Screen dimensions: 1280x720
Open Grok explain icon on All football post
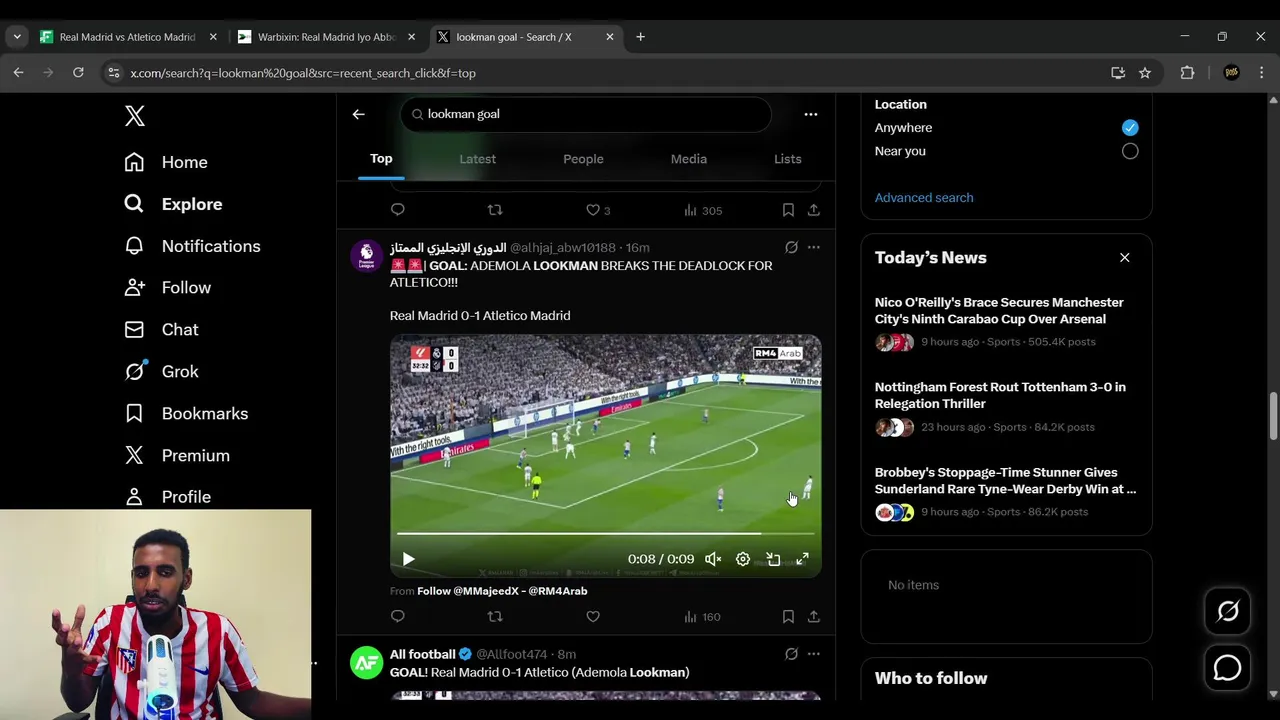[x=791, y=654]
